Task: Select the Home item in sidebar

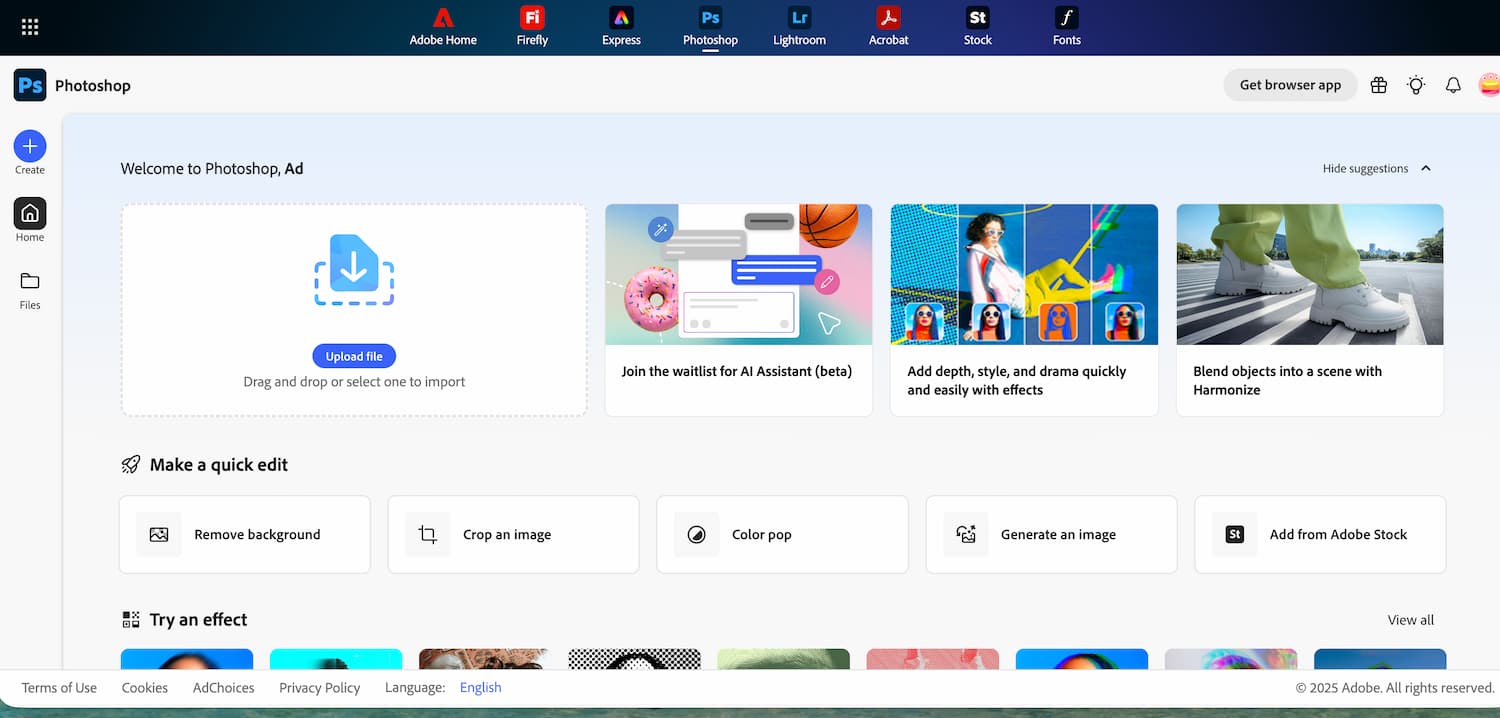Action: point(30,220)
